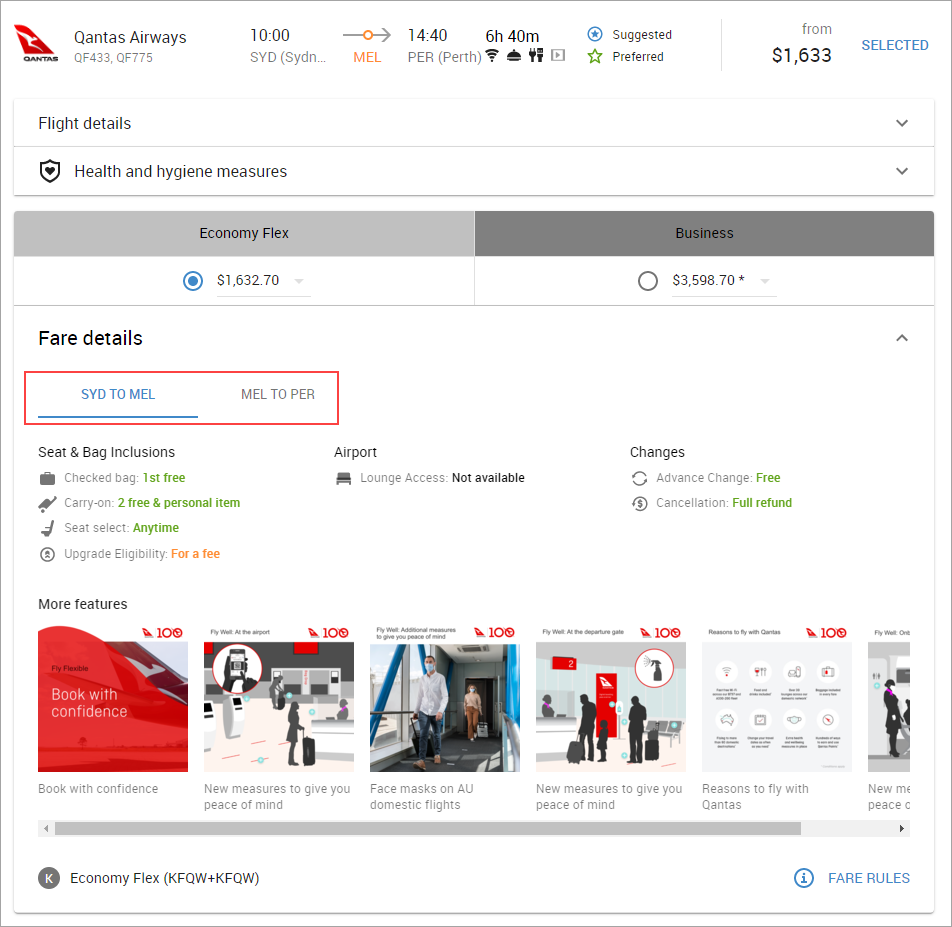The image size is (952, 927).
Task: Click the MEL stopover link
Action: pyautogui.click(x=367, y=57)
